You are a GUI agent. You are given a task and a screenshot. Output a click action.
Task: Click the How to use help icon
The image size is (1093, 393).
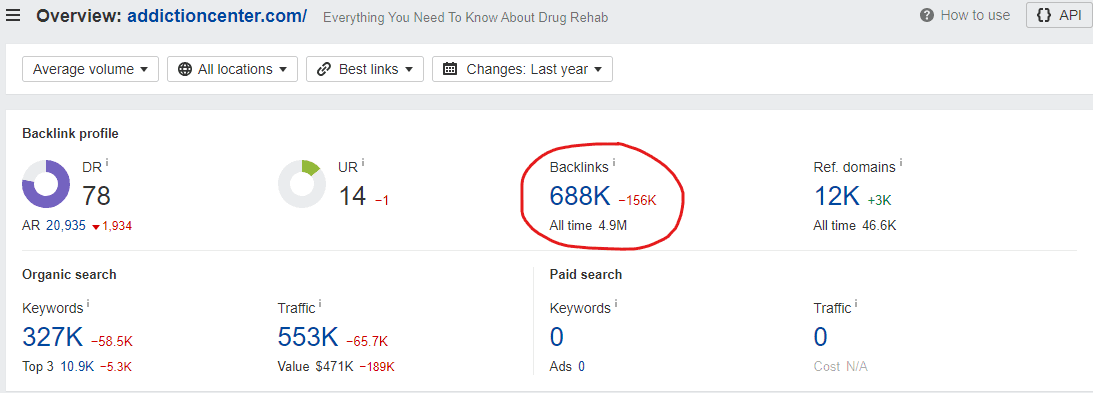(926, 15)
